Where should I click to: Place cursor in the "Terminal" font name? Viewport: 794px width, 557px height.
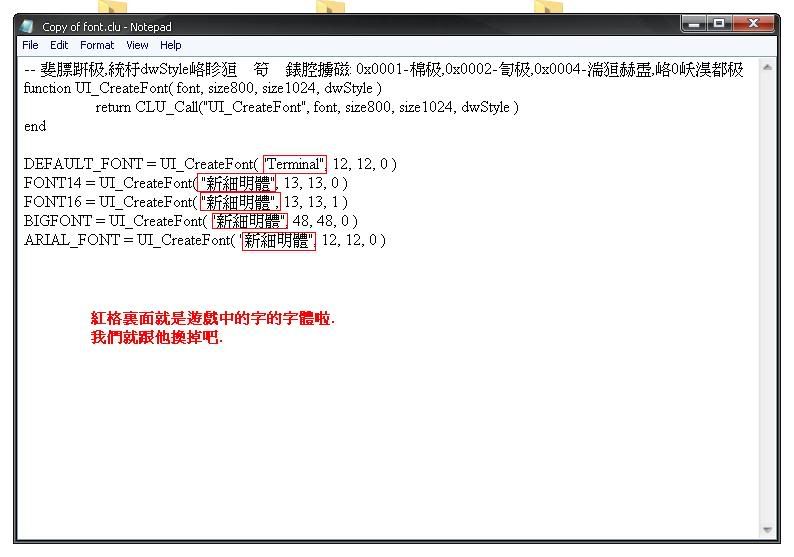tap(294, 164)
